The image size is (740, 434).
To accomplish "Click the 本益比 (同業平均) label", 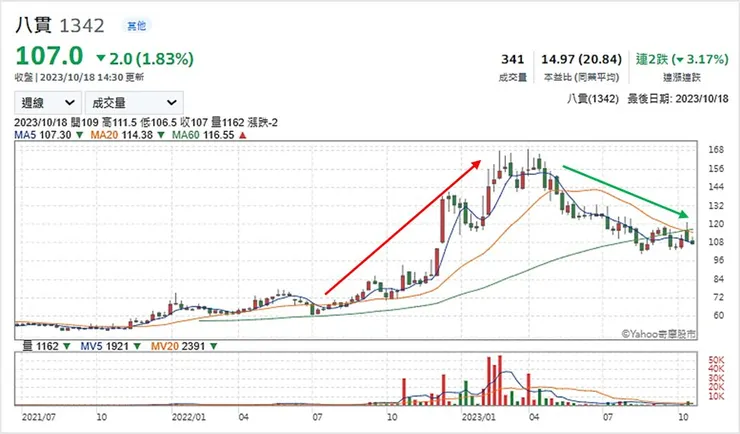I will pyautogui.click(x=581, y=77).
